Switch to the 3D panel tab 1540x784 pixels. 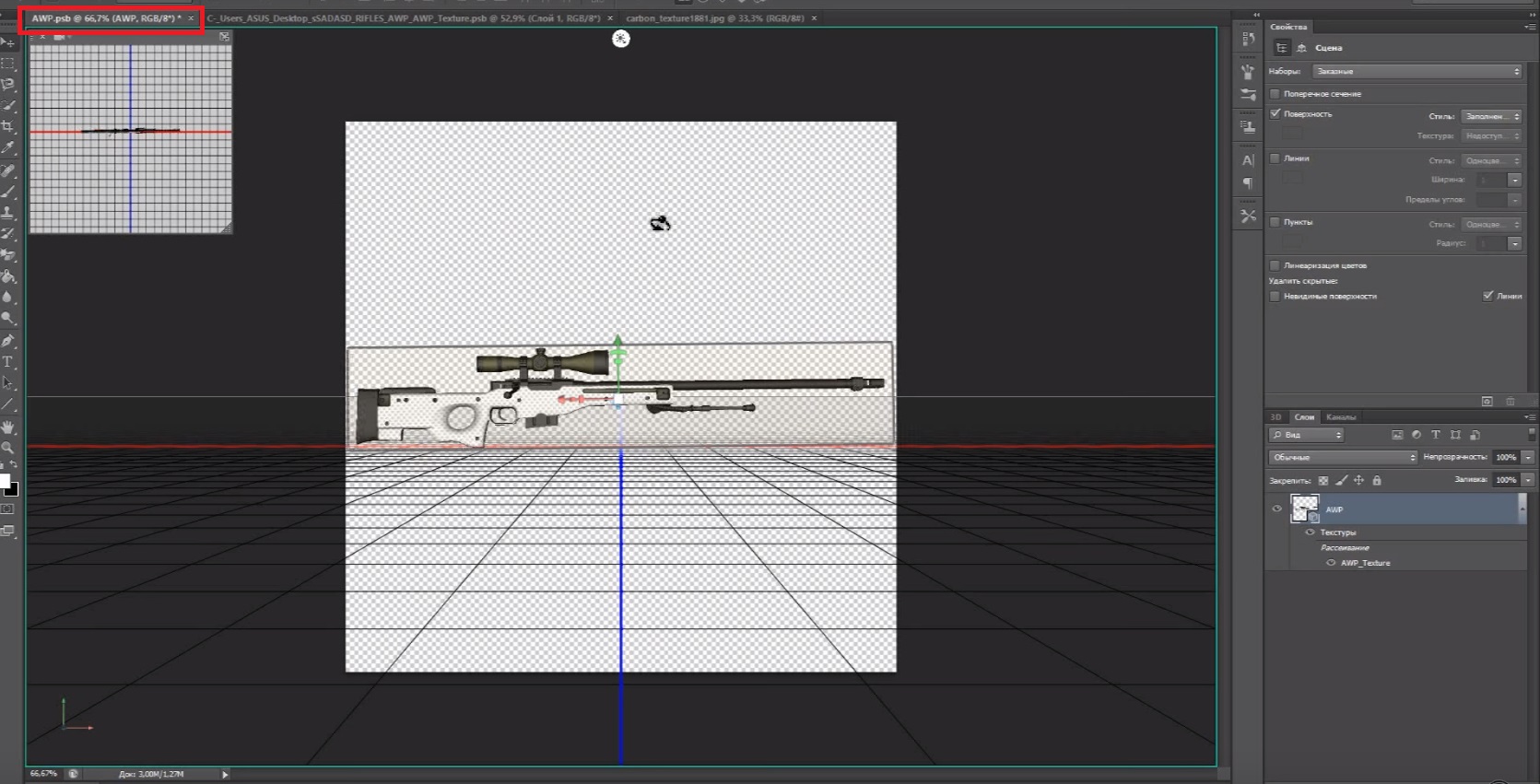tap(1276, 417)
